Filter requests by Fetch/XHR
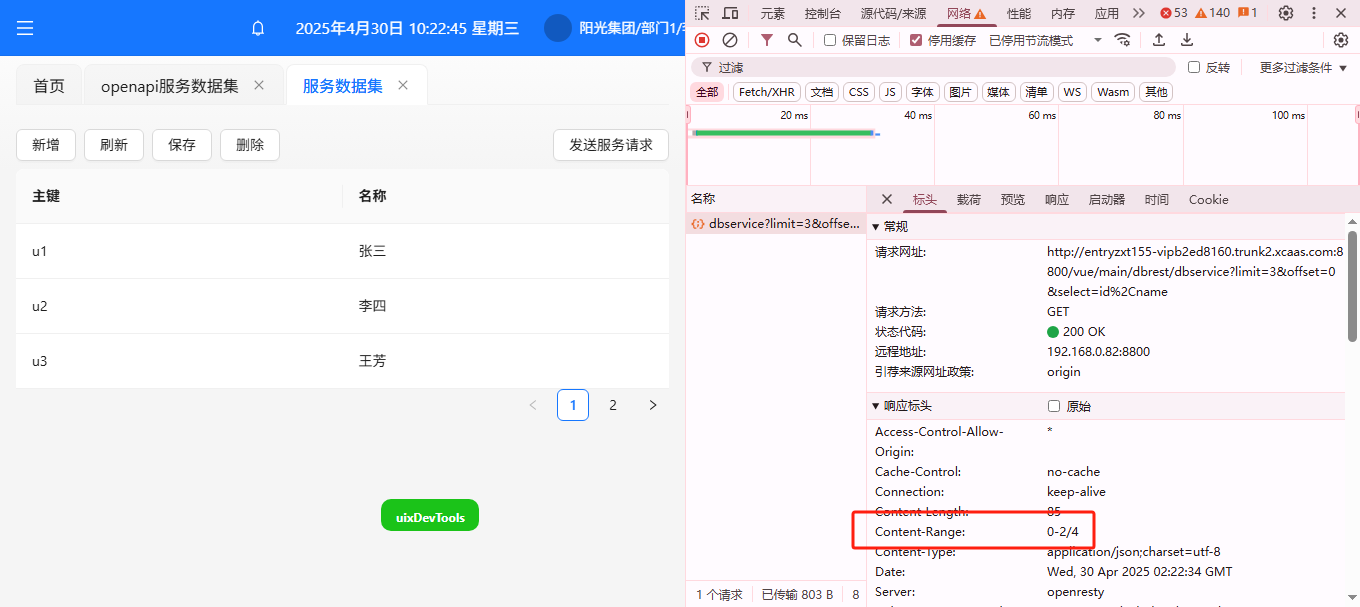 [x=767, y=92]
